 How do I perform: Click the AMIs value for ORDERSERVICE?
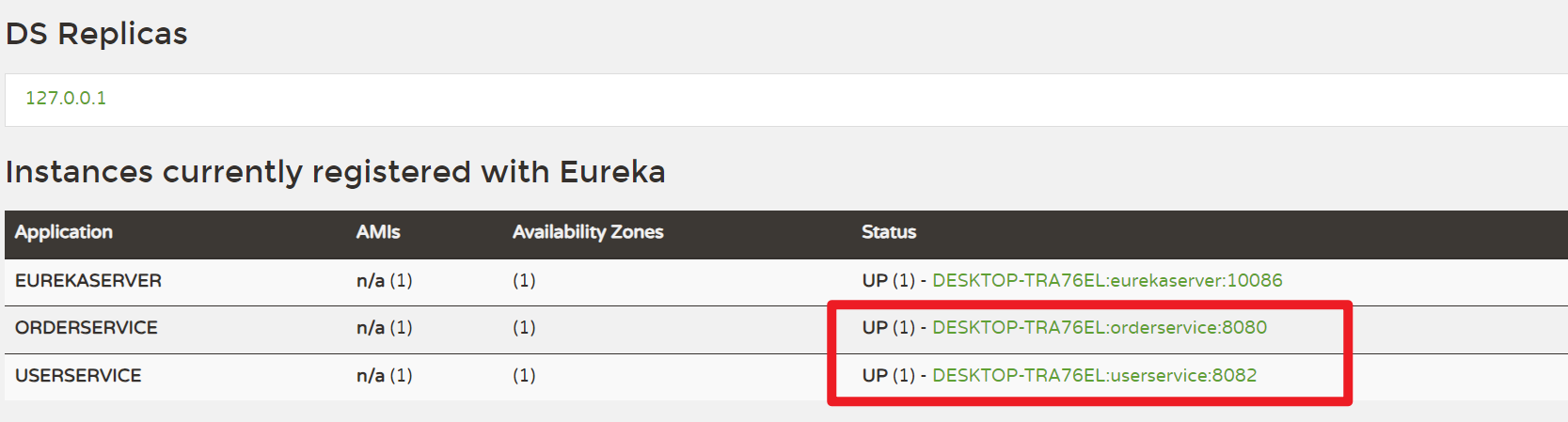click(384, 327)
